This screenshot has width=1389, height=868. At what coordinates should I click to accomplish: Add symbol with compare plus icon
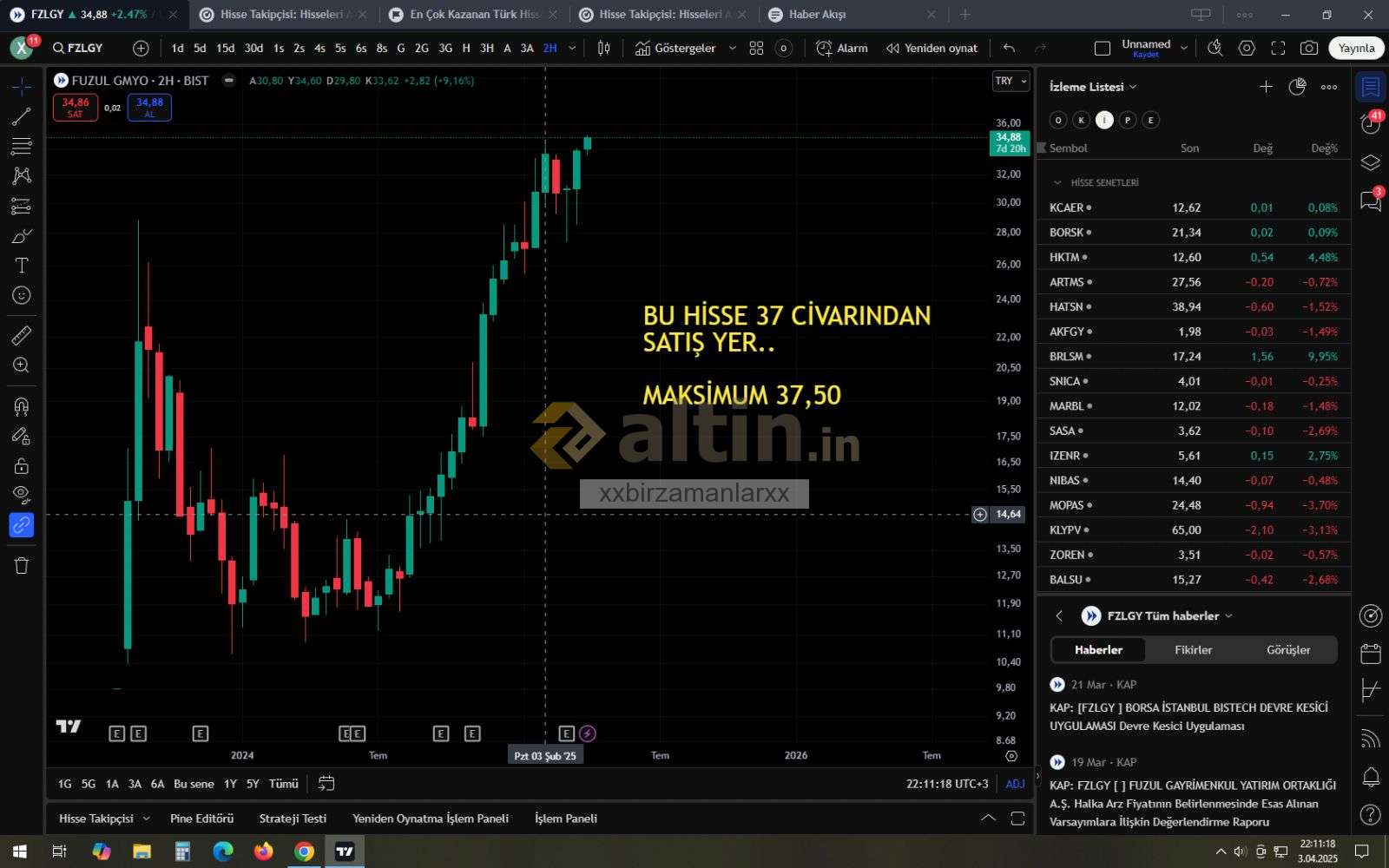point(141,49)
